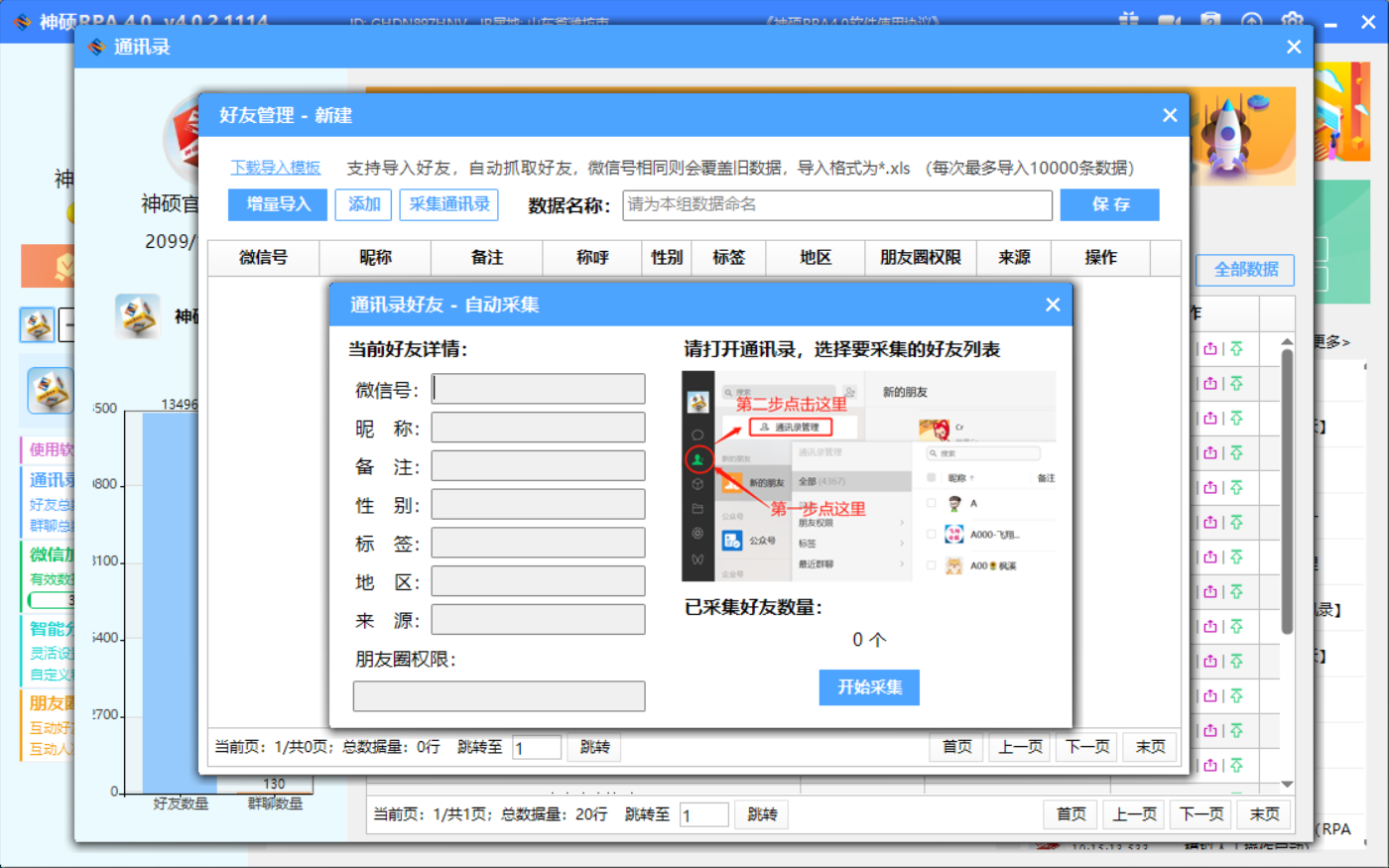Image resolution: width=1389 pixels, height=868 pixels.
Task: Click the 总数据量: 20行 status text
Action: pos(555,814)
